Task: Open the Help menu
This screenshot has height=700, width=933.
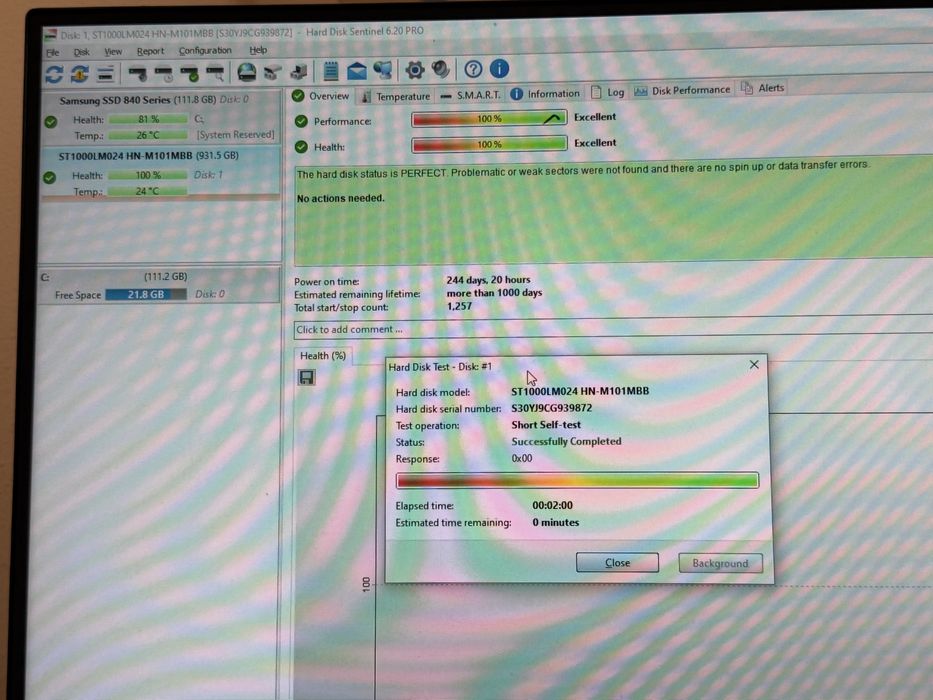Action: pos(258,50)
